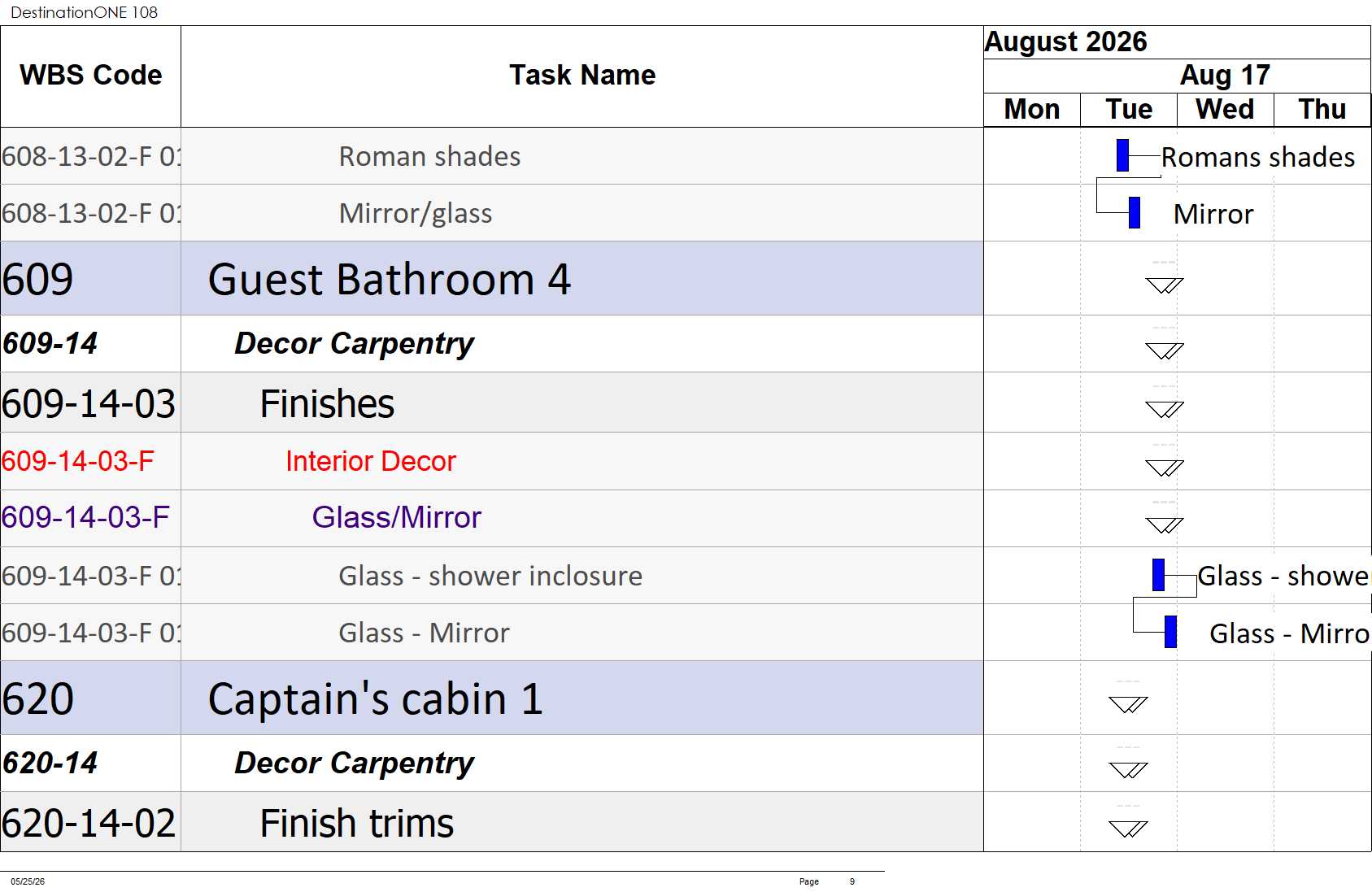Click summary marker in 620-14 Decor Carpentry row

pos(1128,770)
